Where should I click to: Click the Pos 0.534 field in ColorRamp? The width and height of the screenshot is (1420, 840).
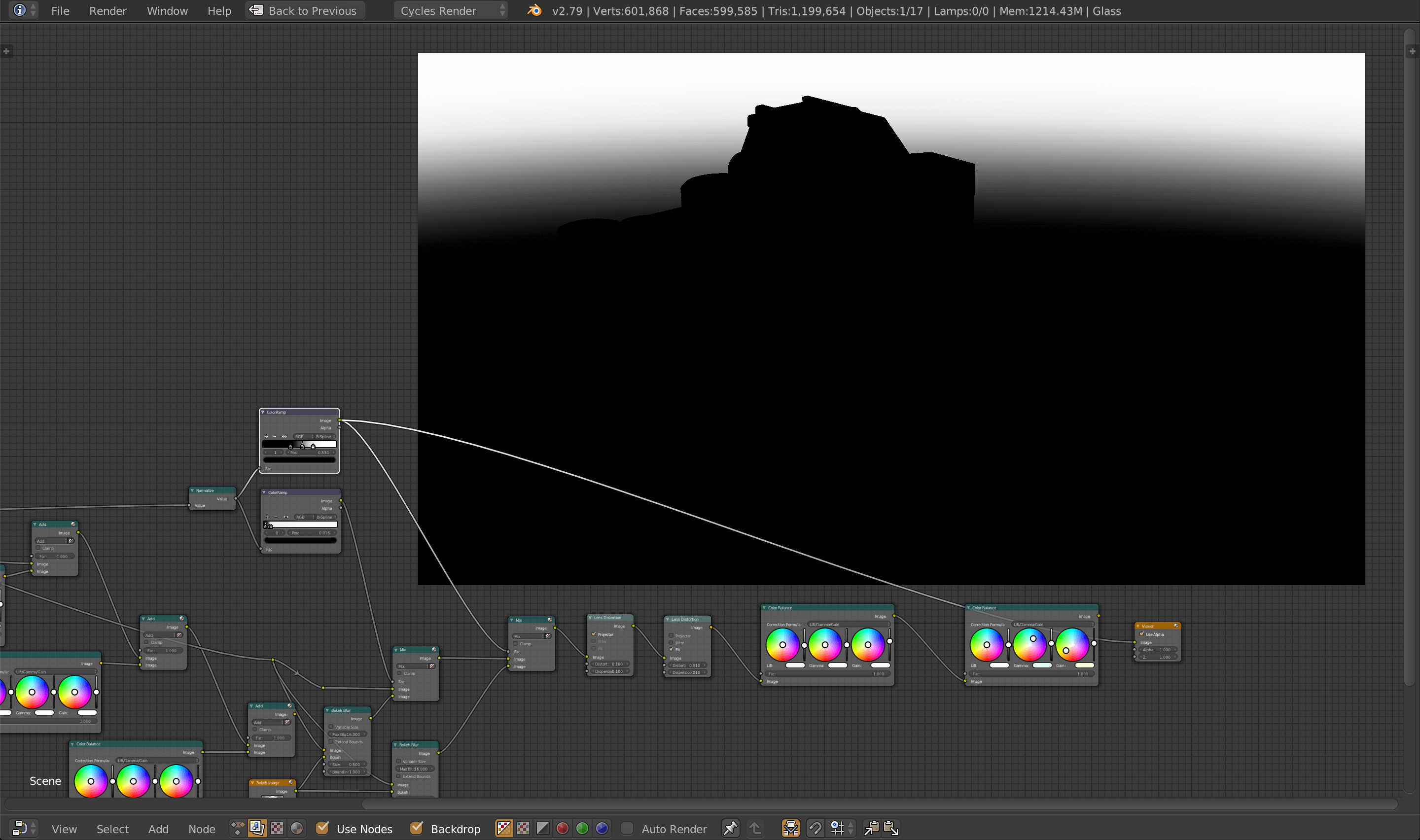tap(311, 452)
